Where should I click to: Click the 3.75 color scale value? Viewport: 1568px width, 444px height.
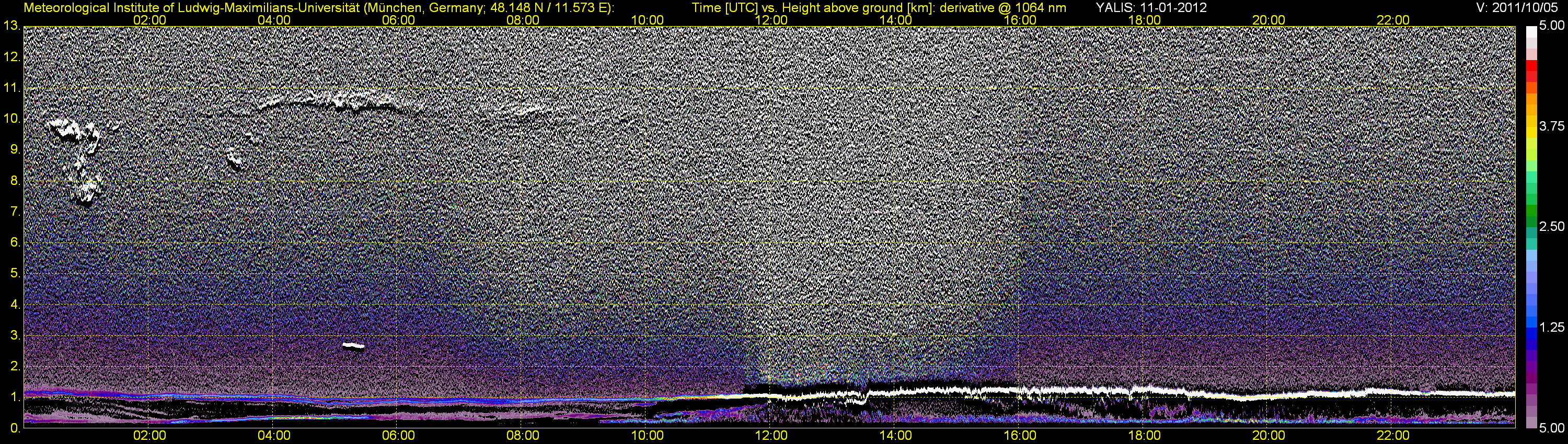[1552, 126]
